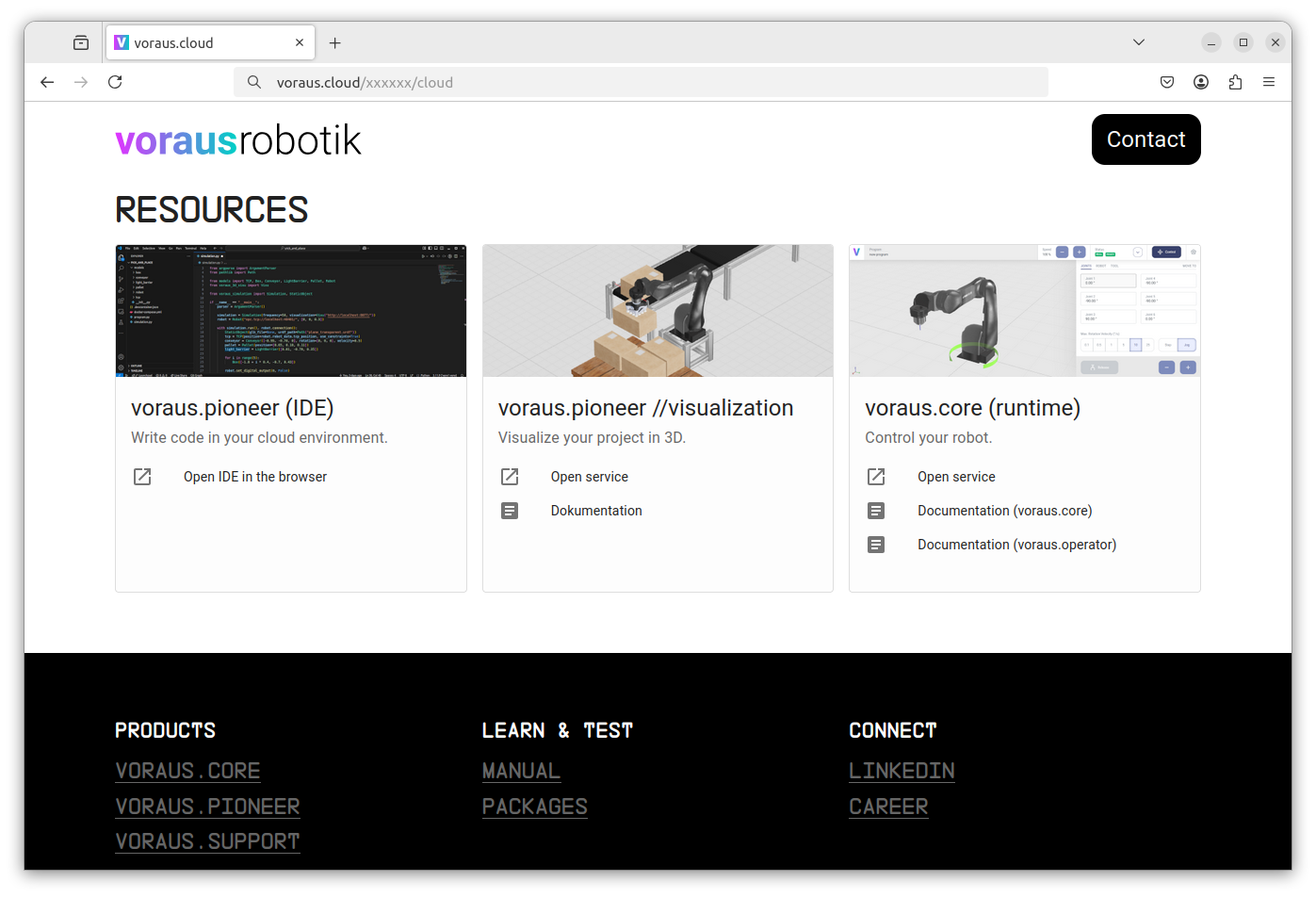Click the document icon beside Documentation (voraus.core)
The width and height of the screenshot is (1316, 897).
pos(876,511)
